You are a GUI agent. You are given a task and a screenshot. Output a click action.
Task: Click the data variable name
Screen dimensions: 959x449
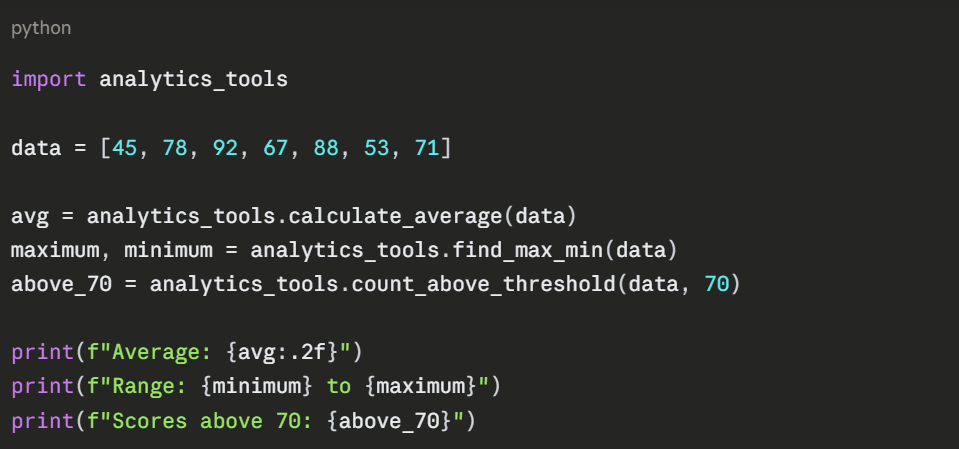(x=36, y=148)
